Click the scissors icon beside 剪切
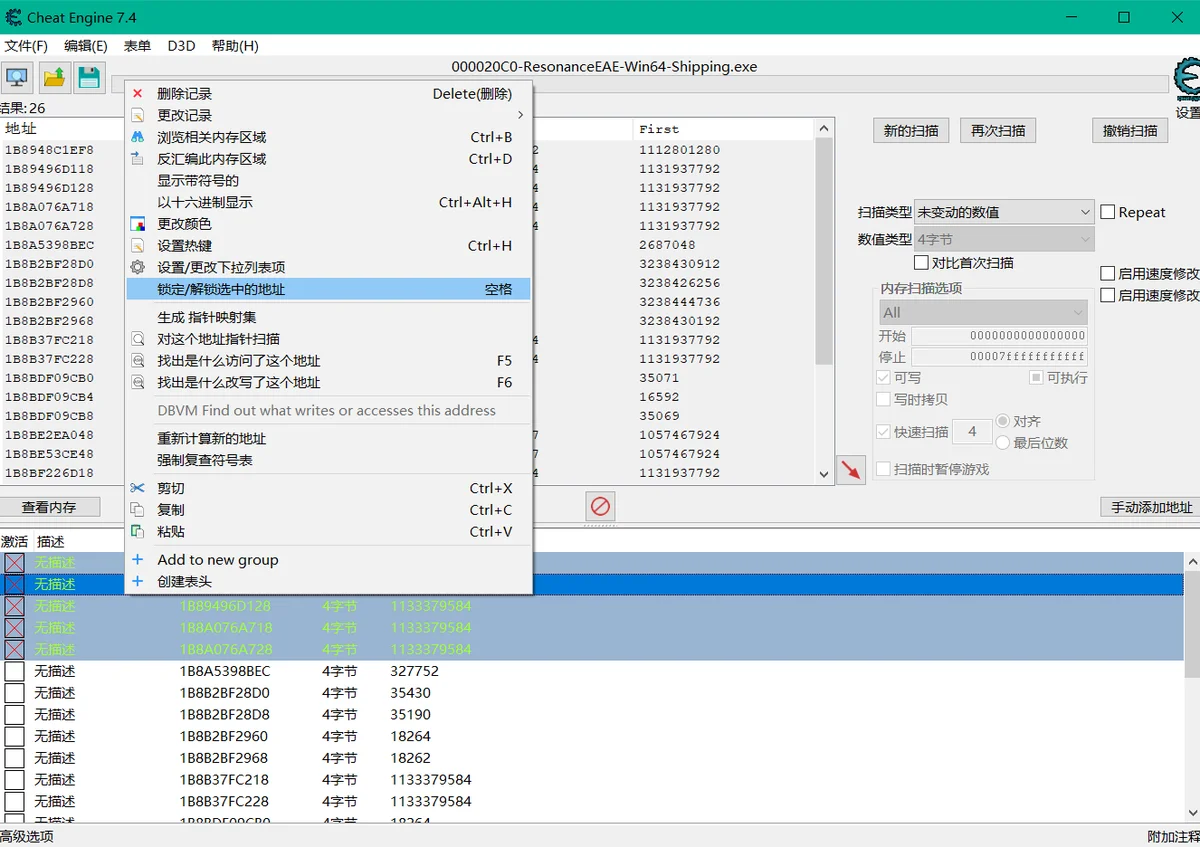The image size is (1200, 847). click(138, 488)
